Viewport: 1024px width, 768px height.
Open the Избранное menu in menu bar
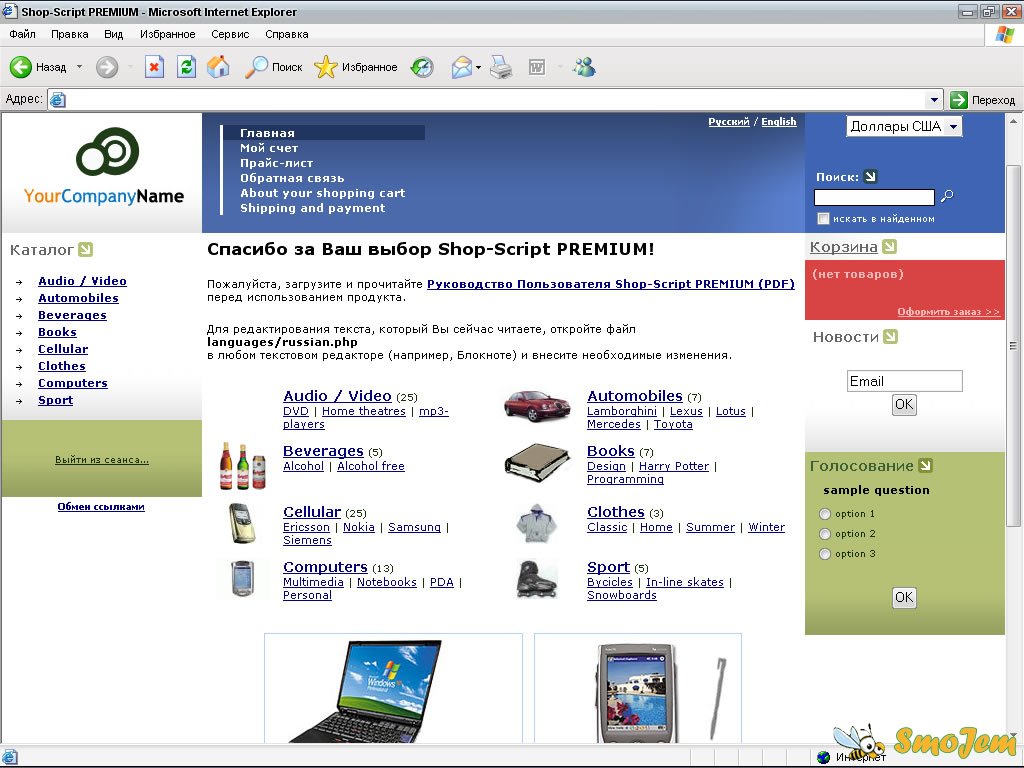coord(168,34)
